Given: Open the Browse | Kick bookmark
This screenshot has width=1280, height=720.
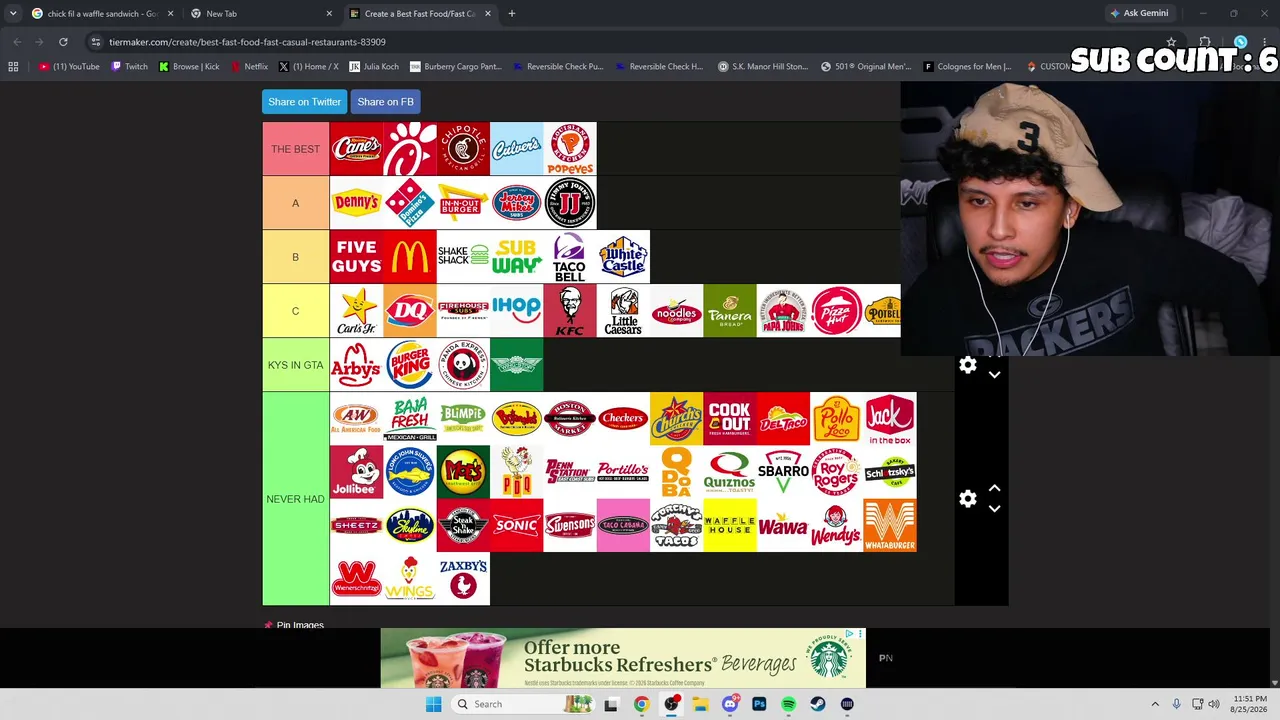Looking at the screenshot, I should pos(189,67).
